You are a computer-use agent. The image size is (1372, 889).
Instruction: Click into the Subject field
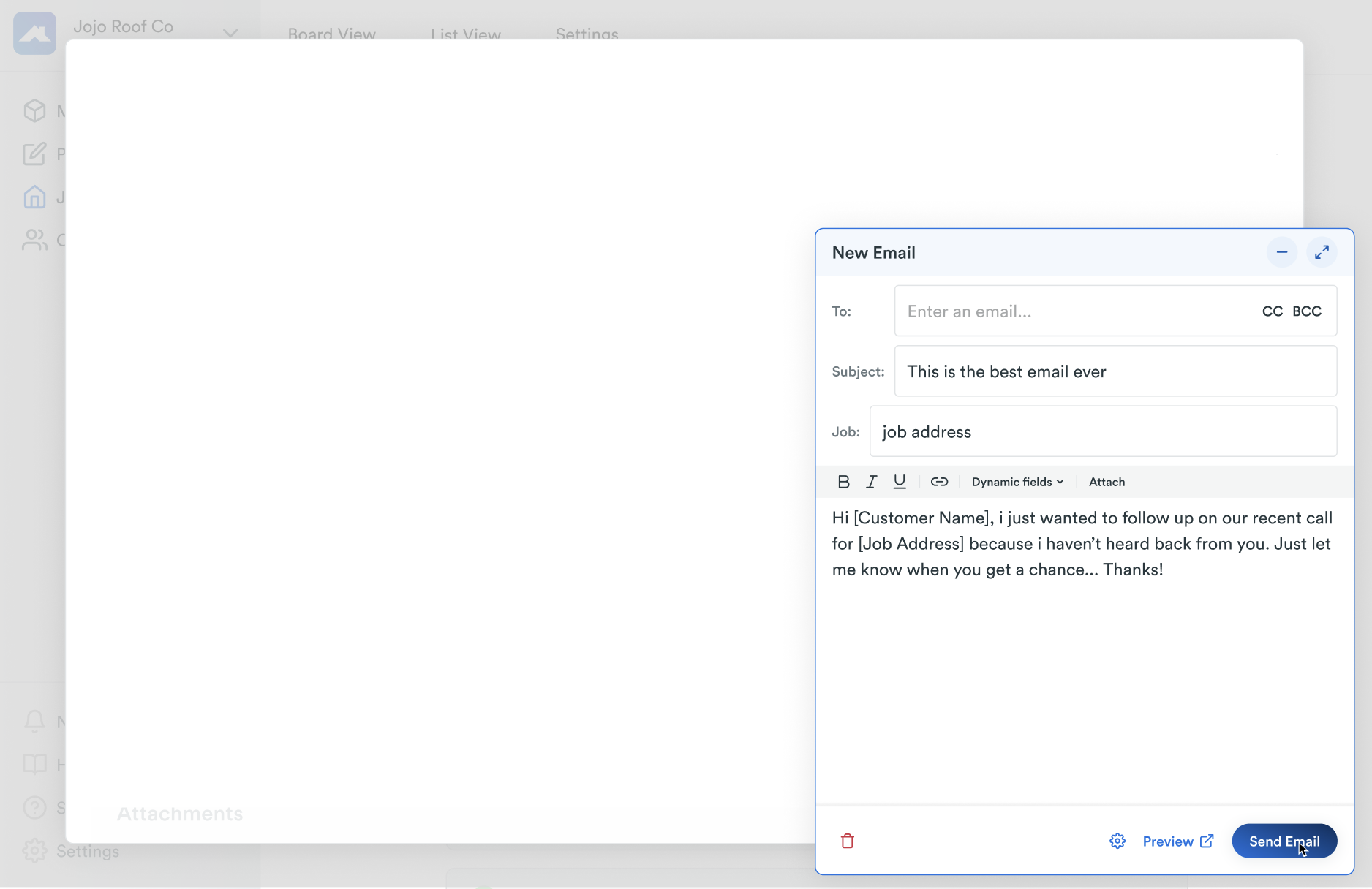(x=1115, y=371)
